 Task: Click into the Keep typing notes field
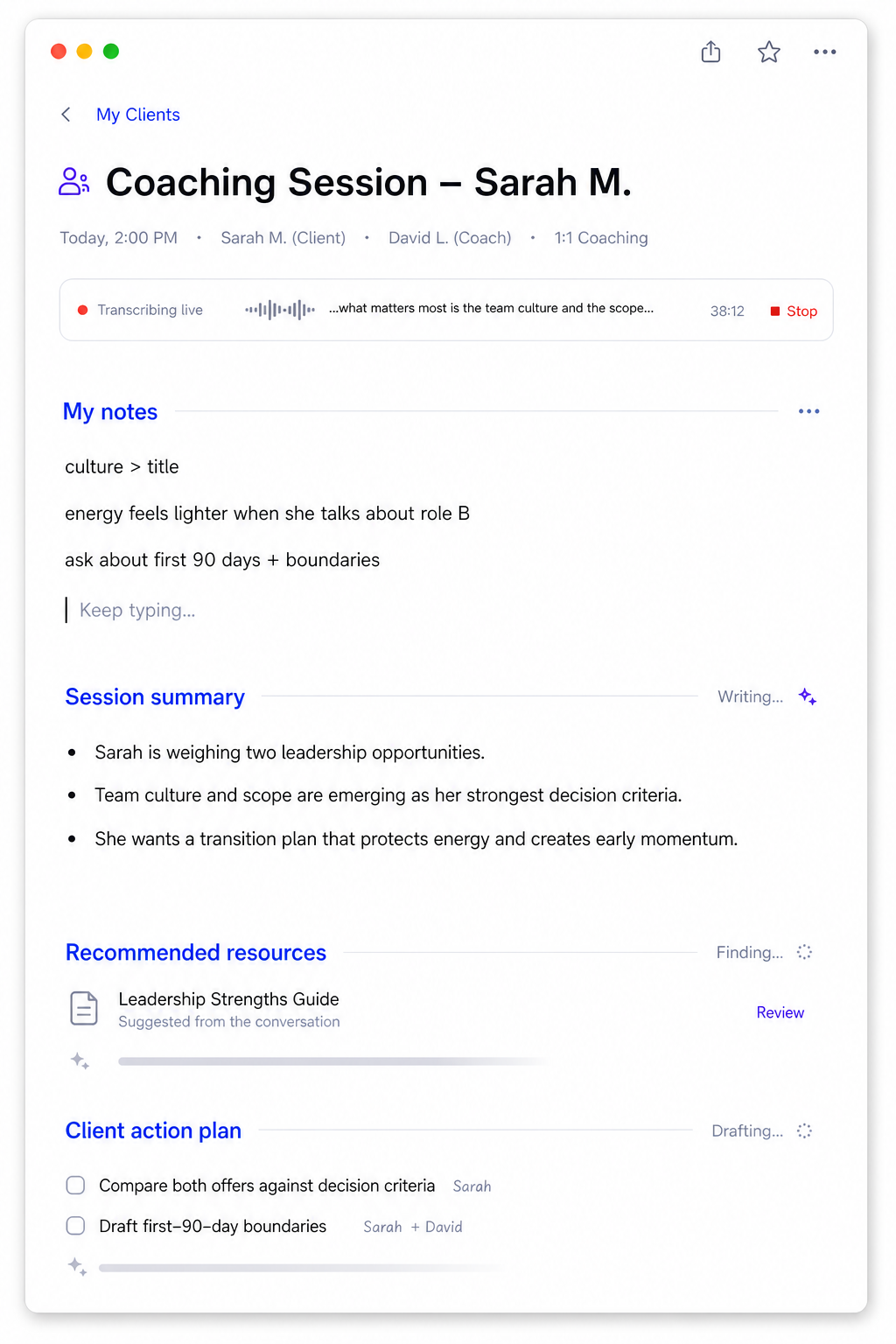(x=437, y=610)
